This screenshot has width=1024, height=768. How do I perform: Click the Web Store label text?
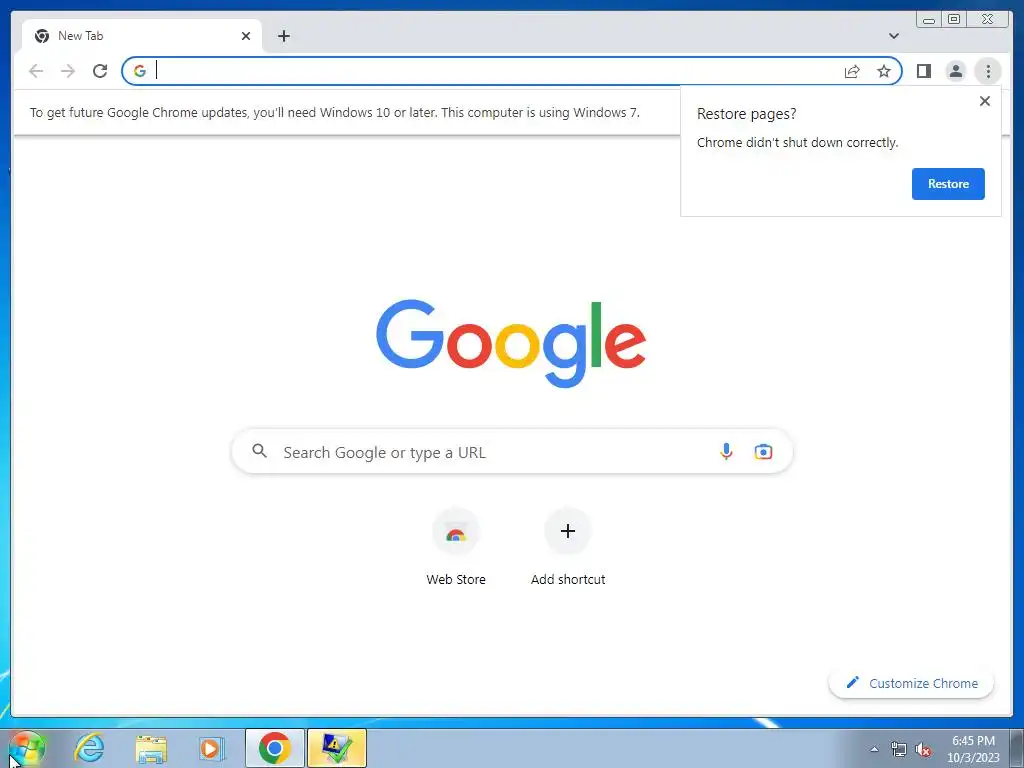(456, 579)
